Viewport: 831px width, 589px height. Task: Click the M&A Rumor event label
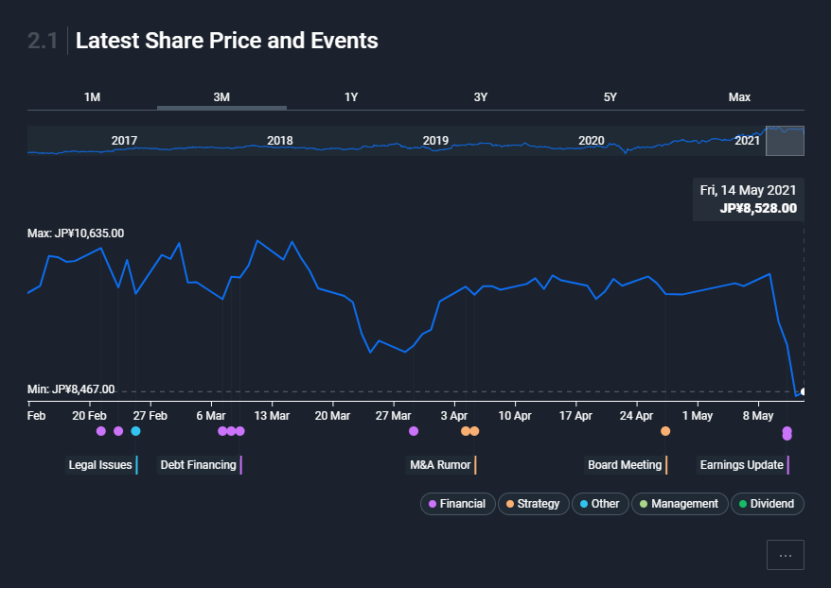coord(440,465)
